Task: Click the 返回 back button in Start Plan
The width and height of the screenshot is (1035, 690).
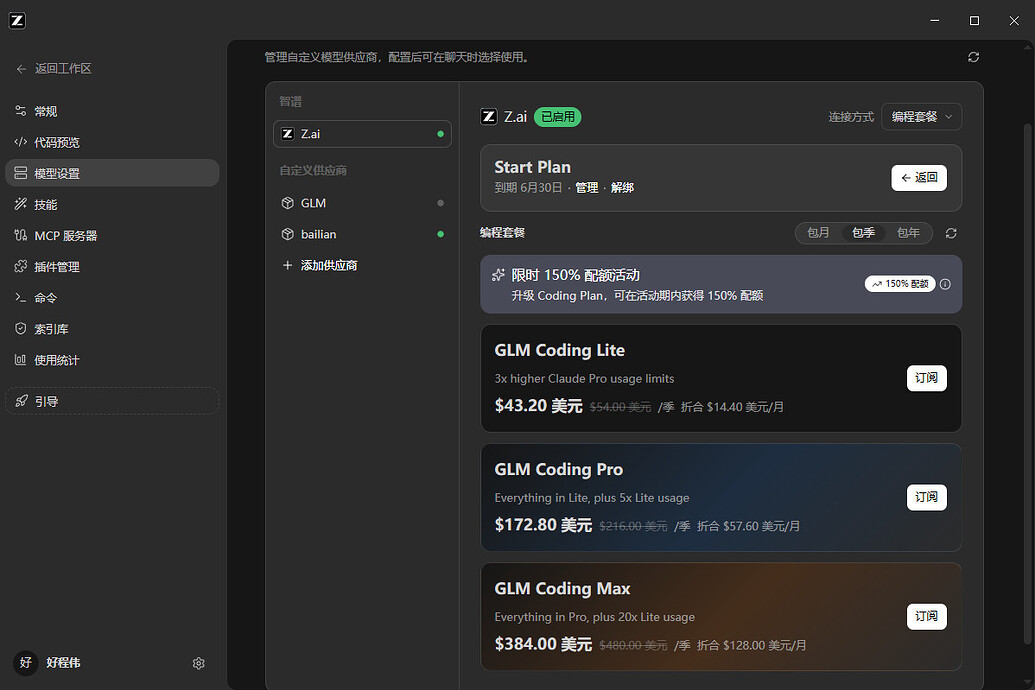Action: (x=919, y=178)
